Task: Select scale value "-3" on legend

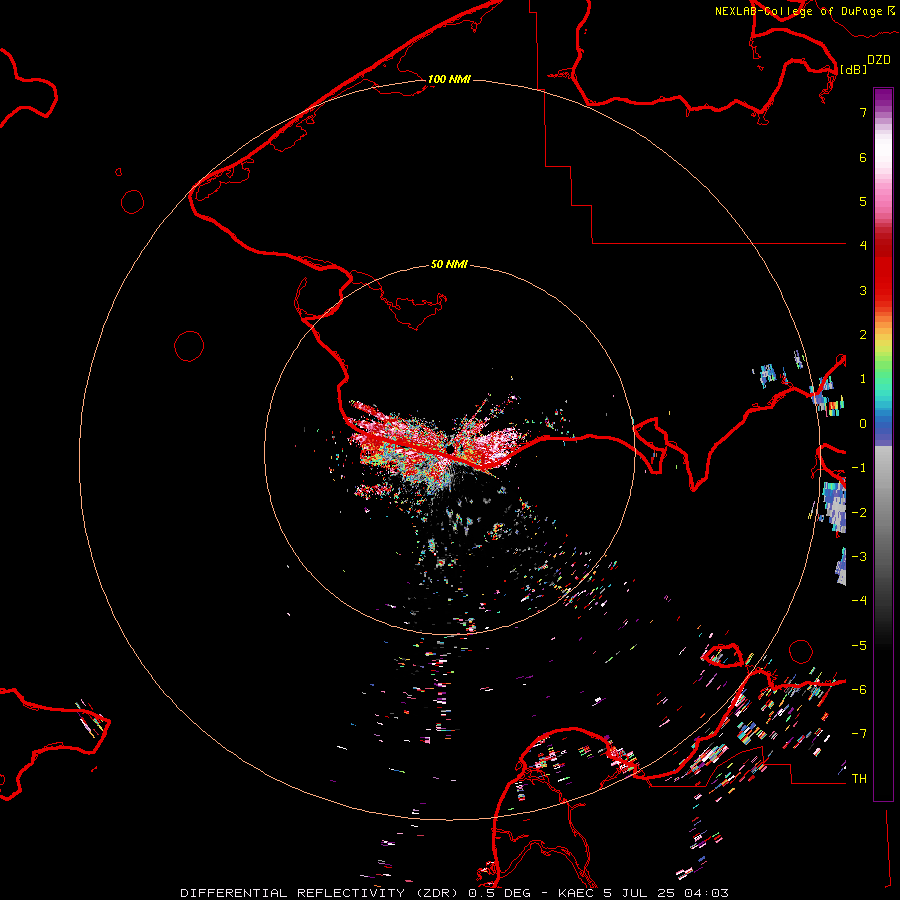Action: (x=859, y=557)
